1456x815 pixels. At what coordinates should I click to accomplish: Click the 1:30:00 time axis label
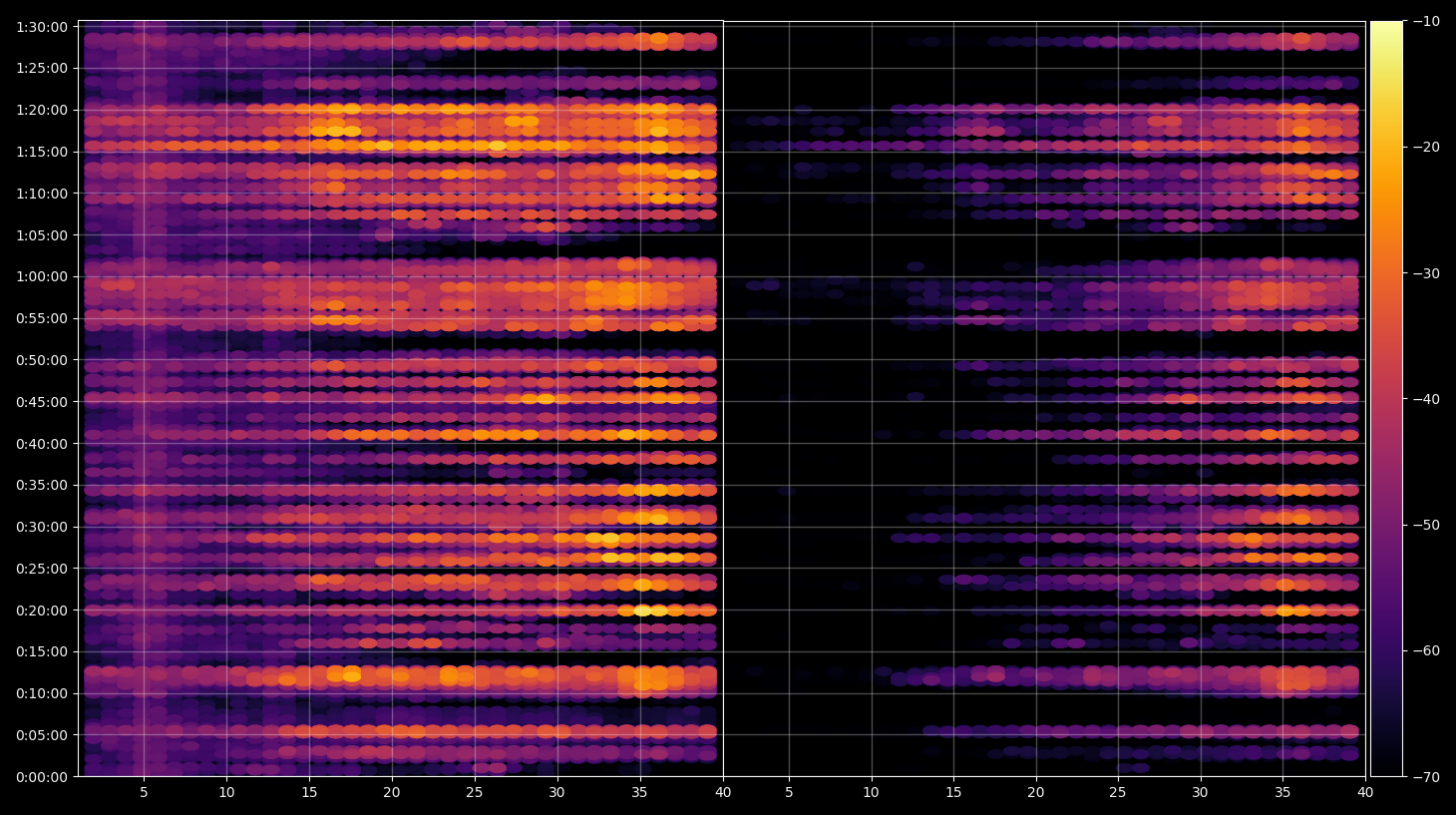pyautogui.click(x=42, y=27)
